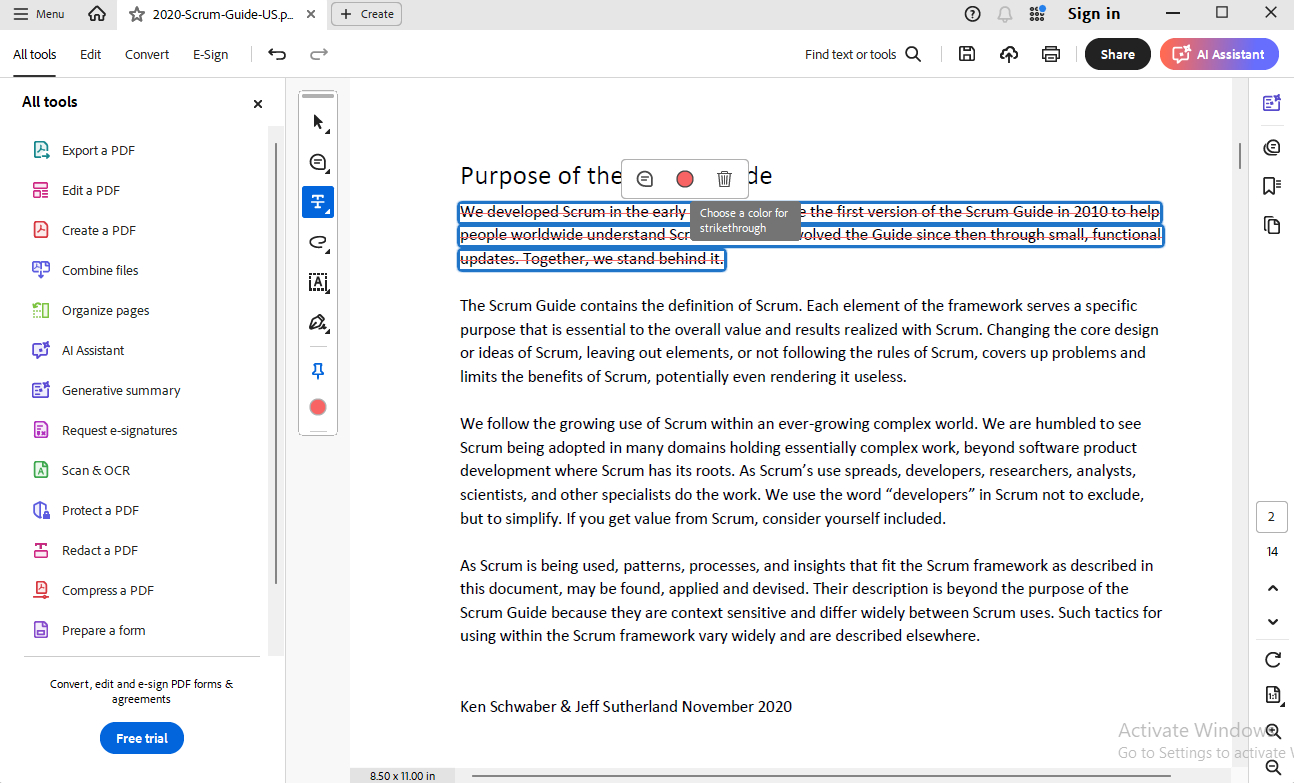Select the strikethrough text tool in toolbar
Viewport: 1294px width, 783px height.
(x=318, y=202)
